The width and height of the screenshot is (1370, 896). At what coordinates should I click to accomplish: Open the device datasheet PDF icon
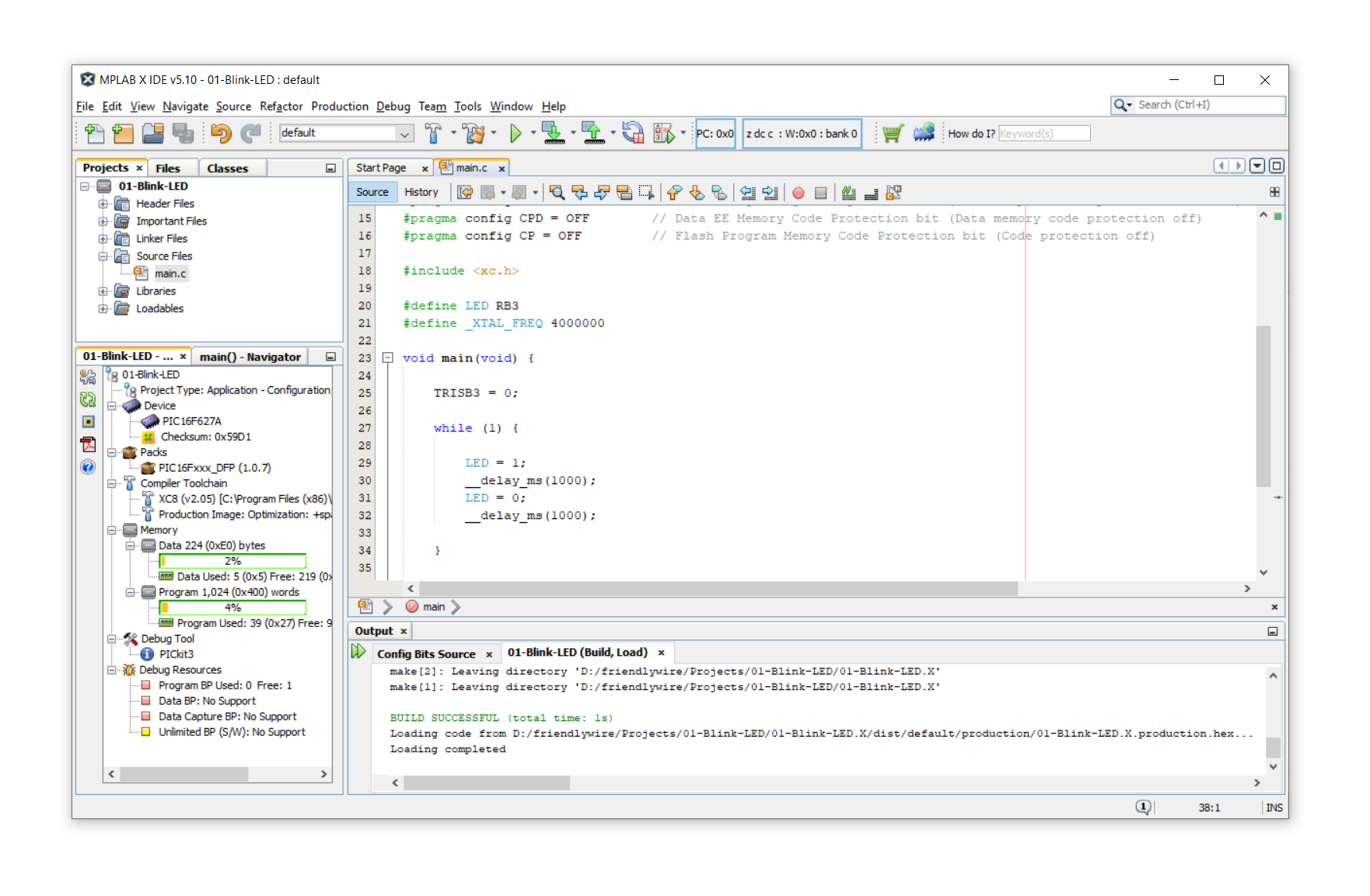(x=88, y=445)
